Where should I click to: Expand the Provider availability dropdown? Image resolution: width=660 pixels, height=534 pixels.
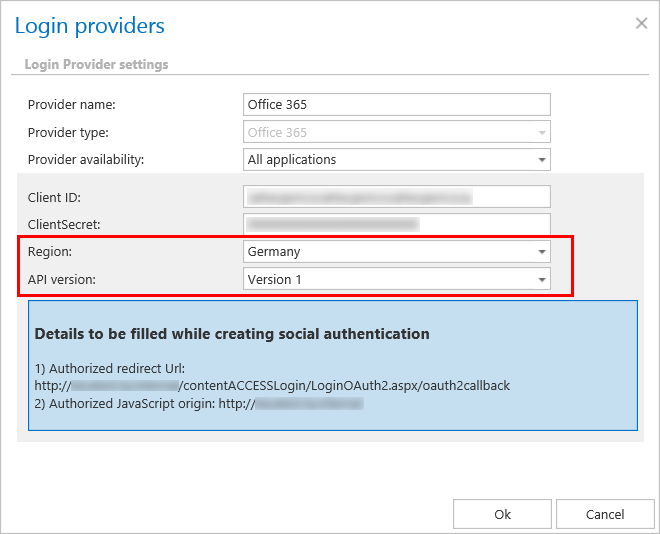397,159
